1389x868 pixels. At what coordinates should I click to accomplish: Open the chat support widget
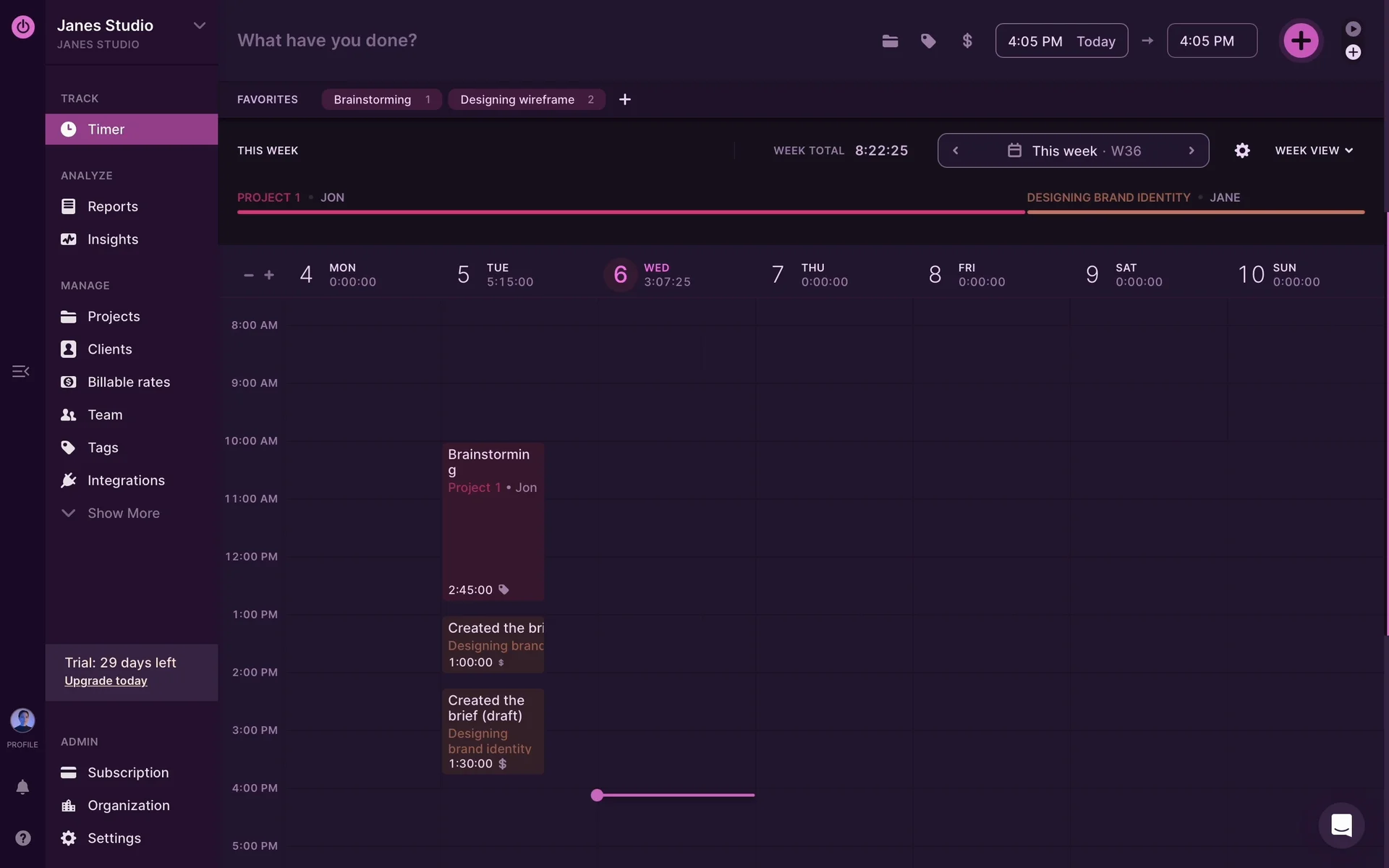coord(1341,825)
